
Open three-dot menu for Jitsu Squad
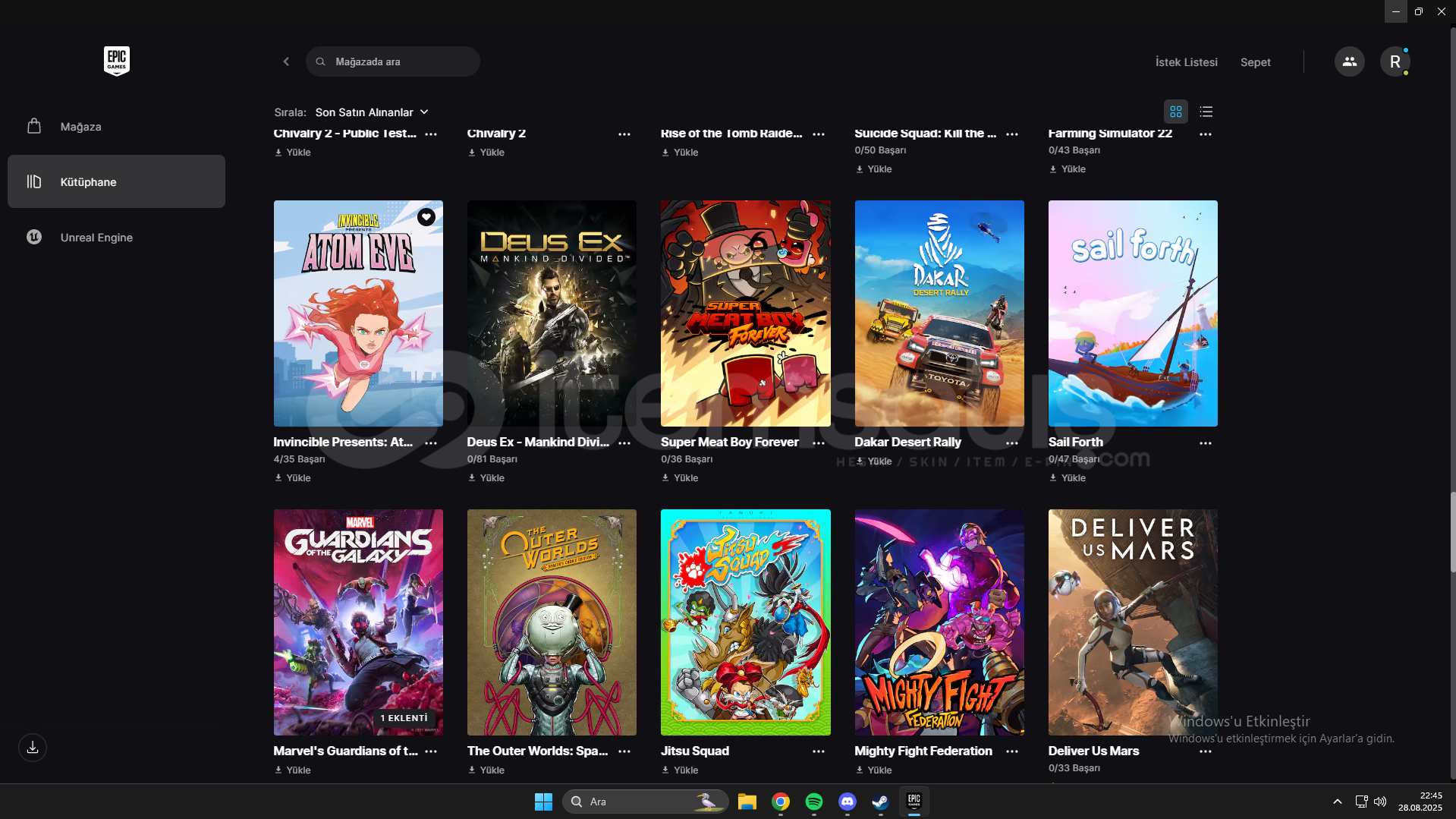(x=819, y=751)
